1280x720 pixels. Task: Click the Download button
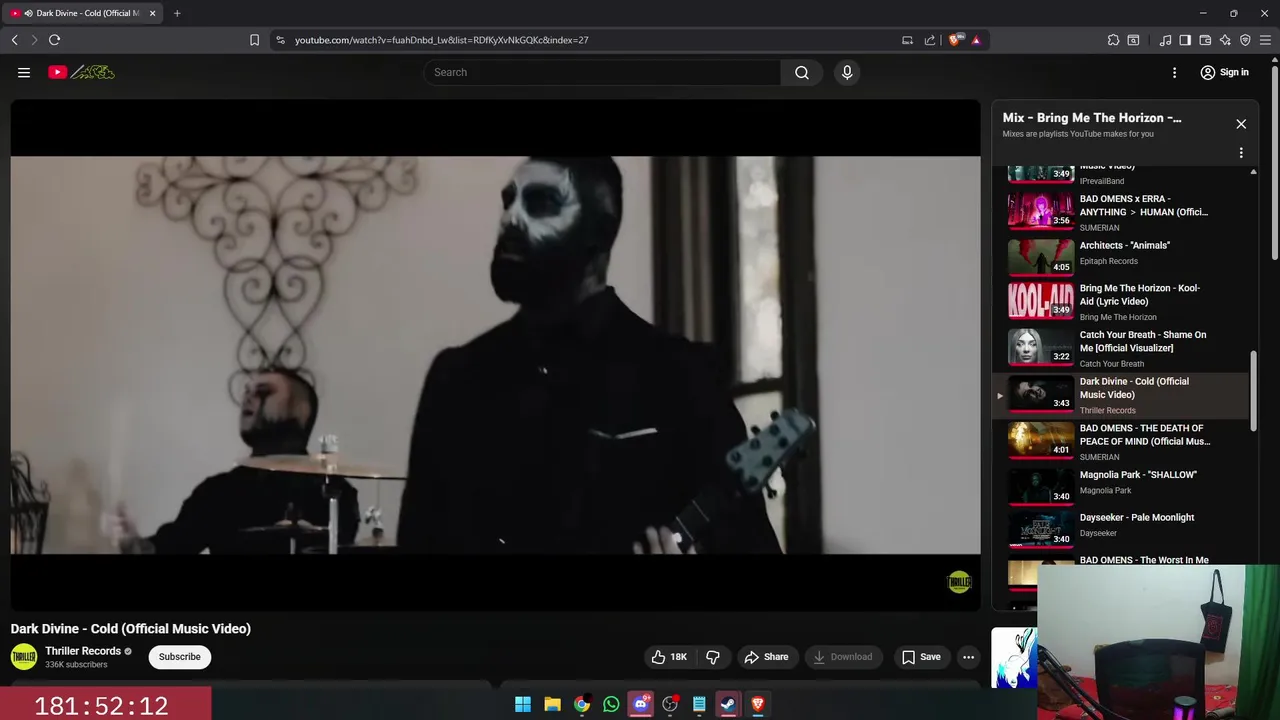click(843, 657)
